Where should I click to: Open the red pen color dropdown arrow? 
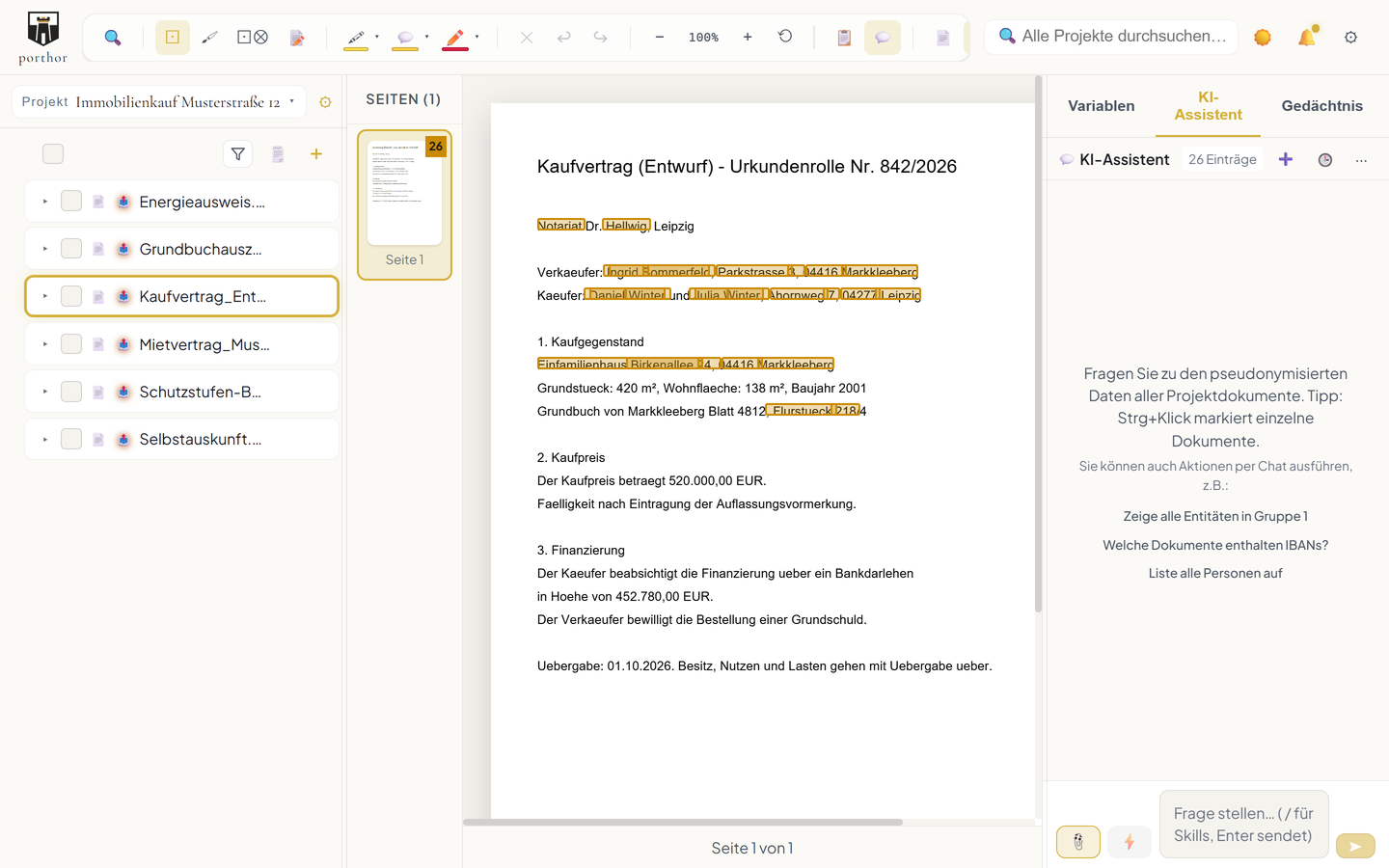[477, 37]
